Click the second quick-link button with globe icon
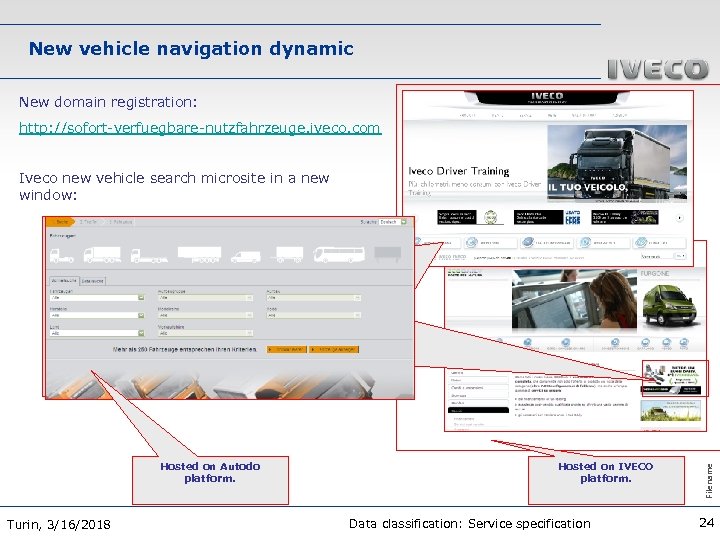Screen dimensions: 720x540 [489, 242]
